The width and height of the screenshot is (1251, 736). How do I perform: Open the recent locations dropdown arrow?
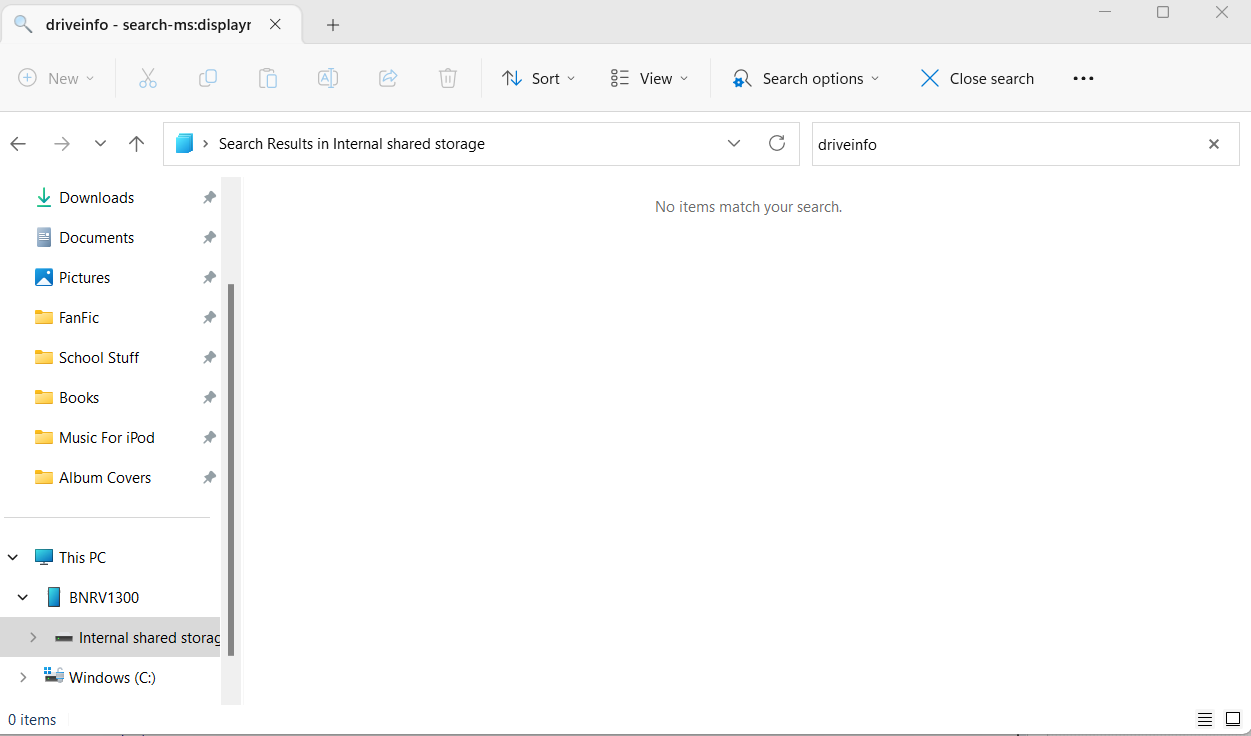point(100,144)
